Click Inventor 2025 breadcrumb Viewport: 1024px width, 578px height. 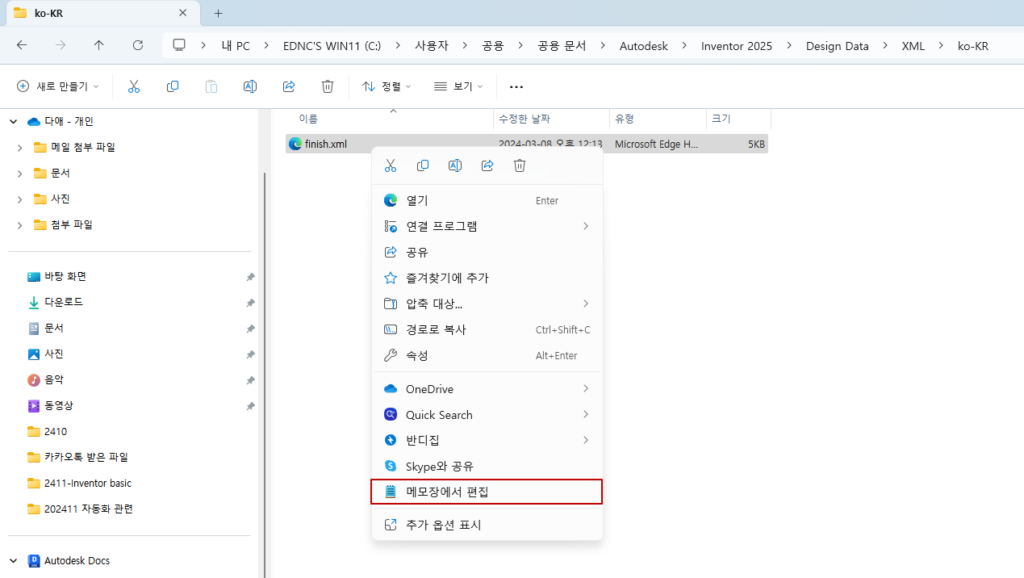point(736,46)
